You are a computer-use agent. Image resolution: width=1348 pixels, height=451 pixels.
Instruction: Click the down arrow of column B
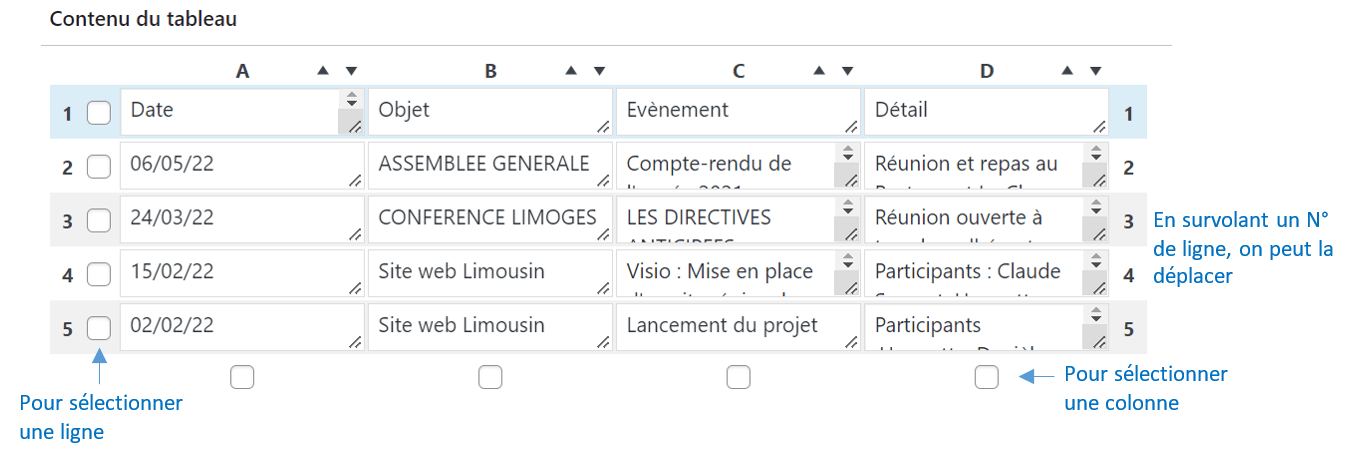tap(599, 71)
